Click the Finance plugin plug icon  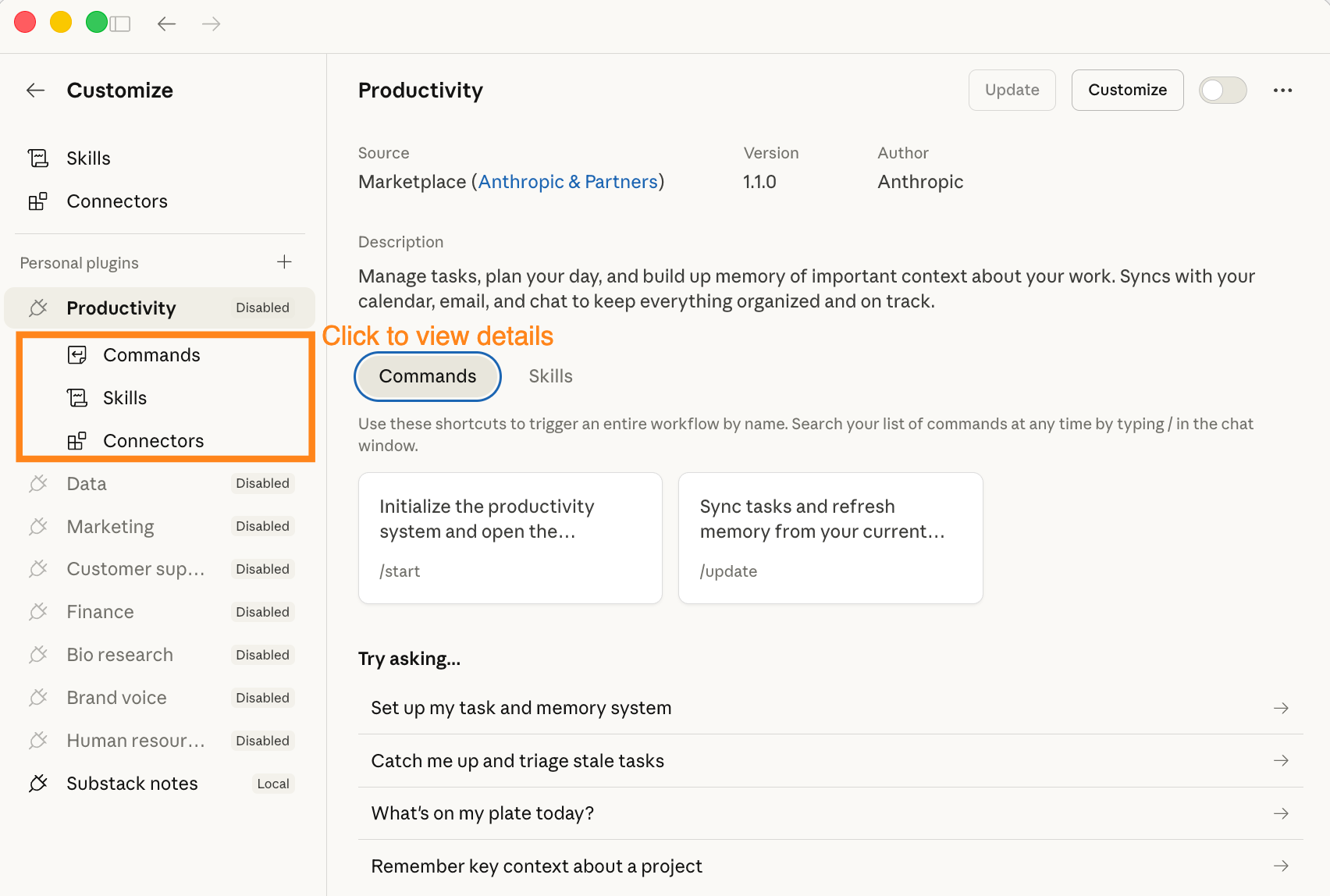[x=38, y=613]
